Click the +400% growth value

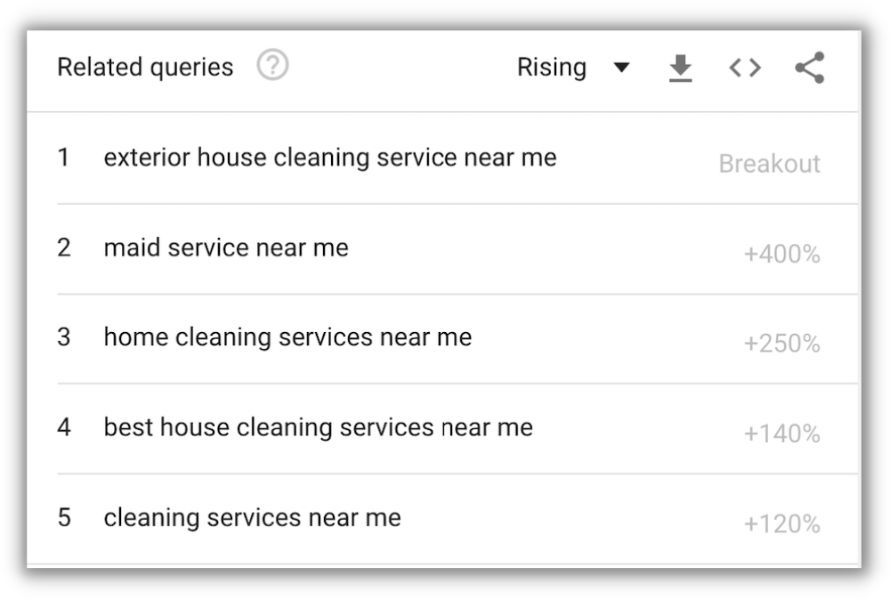point(782,254)
